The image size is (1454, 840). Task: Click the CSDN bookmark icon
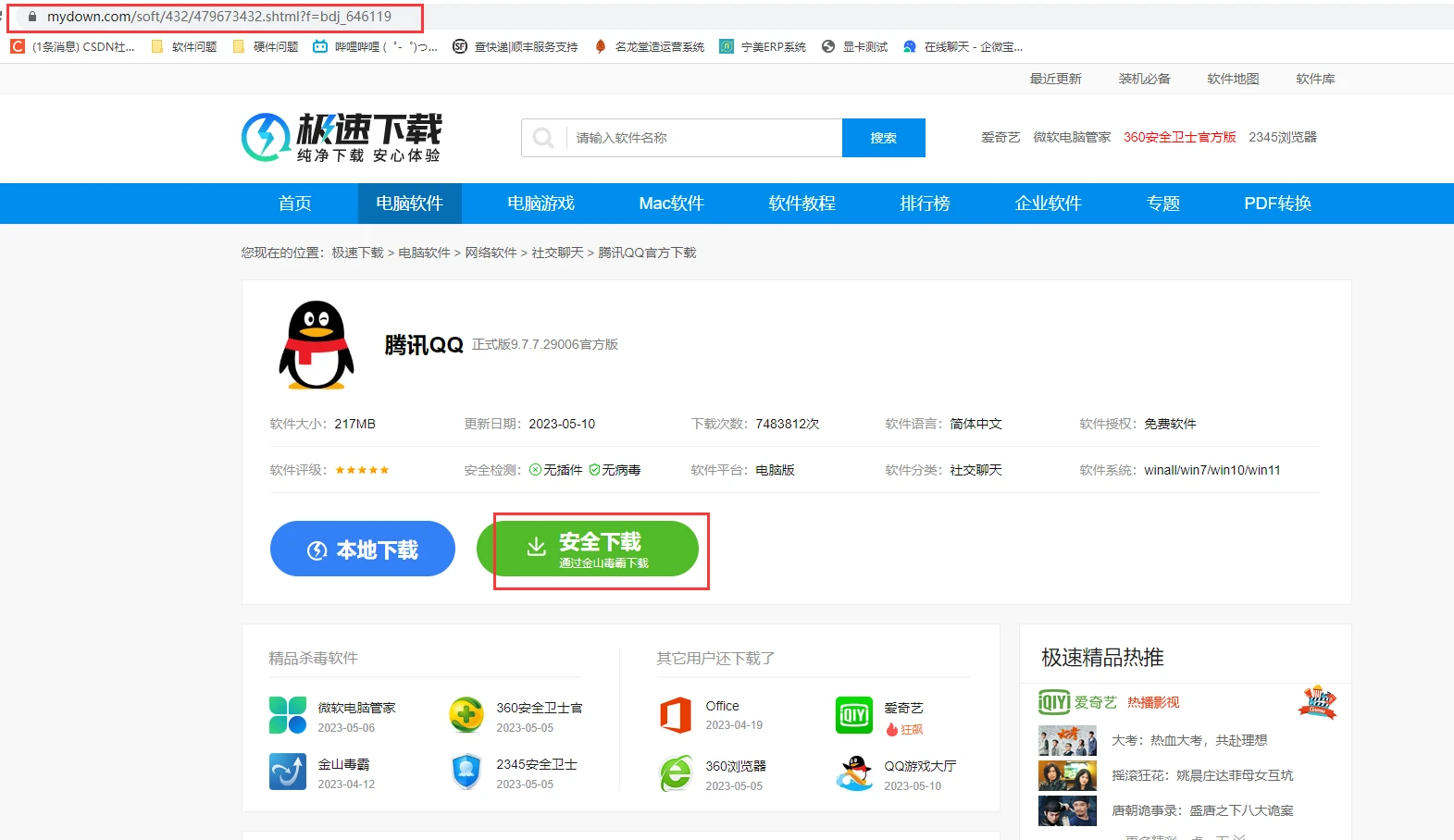pyautogui.click(x=17, y=46)
